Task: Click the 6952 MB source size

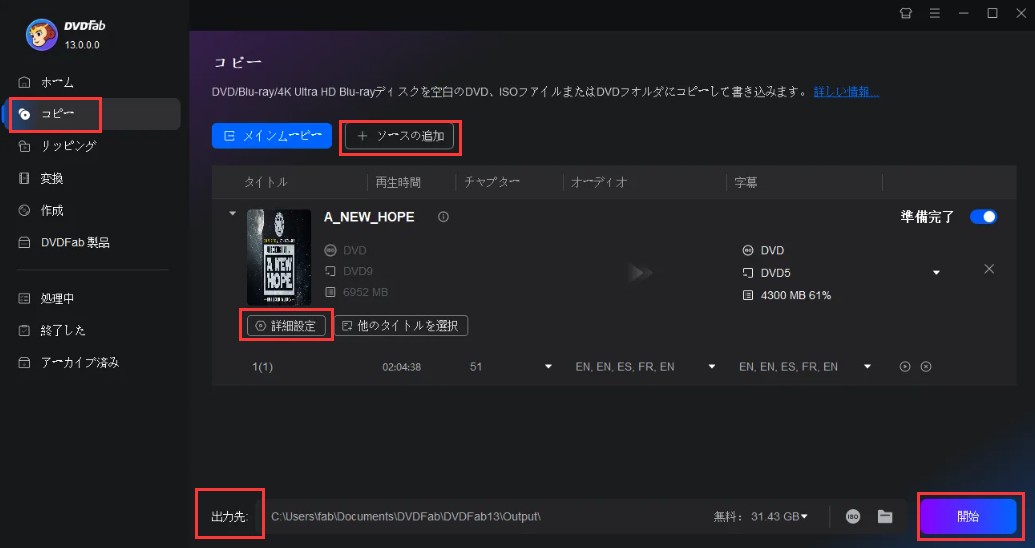Action: [366, 292]
